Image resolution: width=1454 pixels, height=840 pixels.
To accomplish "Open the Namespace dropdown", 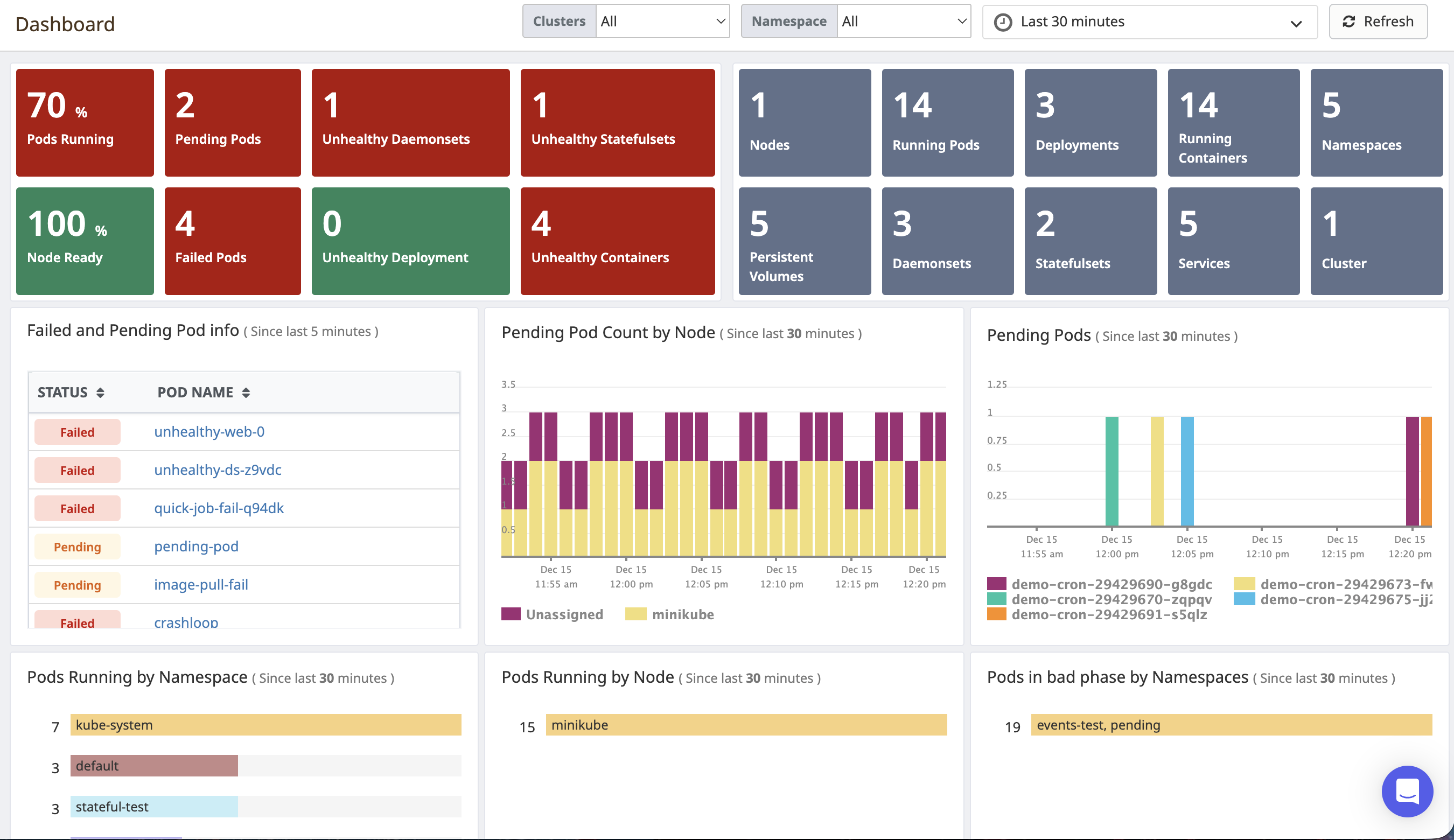I will 904,21.
